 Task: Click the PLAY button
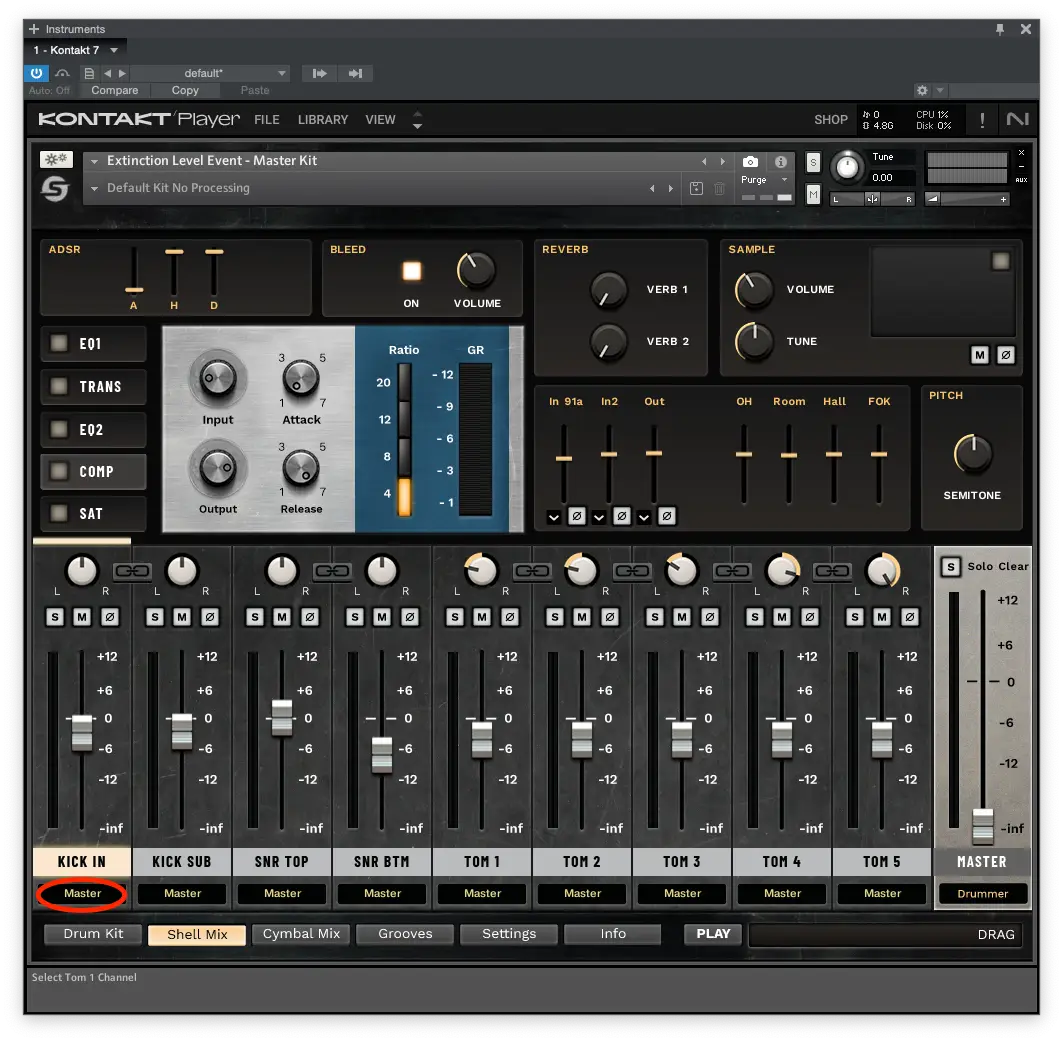[x=713, y=934]
